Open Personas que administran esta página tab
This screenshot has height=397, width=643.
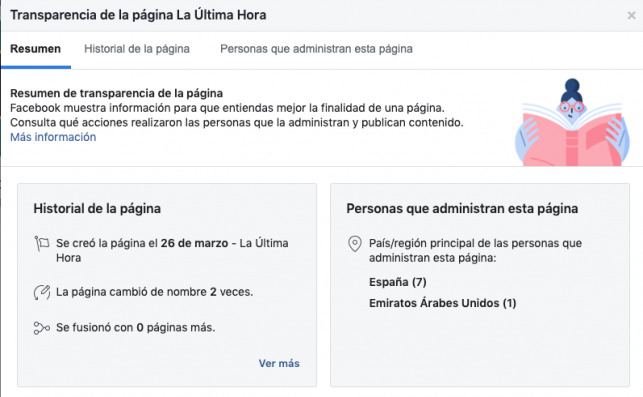click(x=316, y=49)
